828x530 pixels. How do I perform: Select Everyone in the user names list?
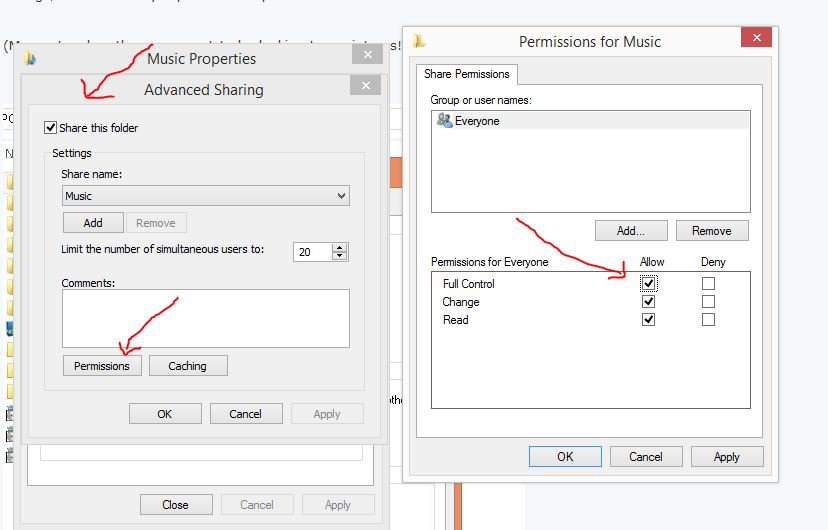(477, 121)
